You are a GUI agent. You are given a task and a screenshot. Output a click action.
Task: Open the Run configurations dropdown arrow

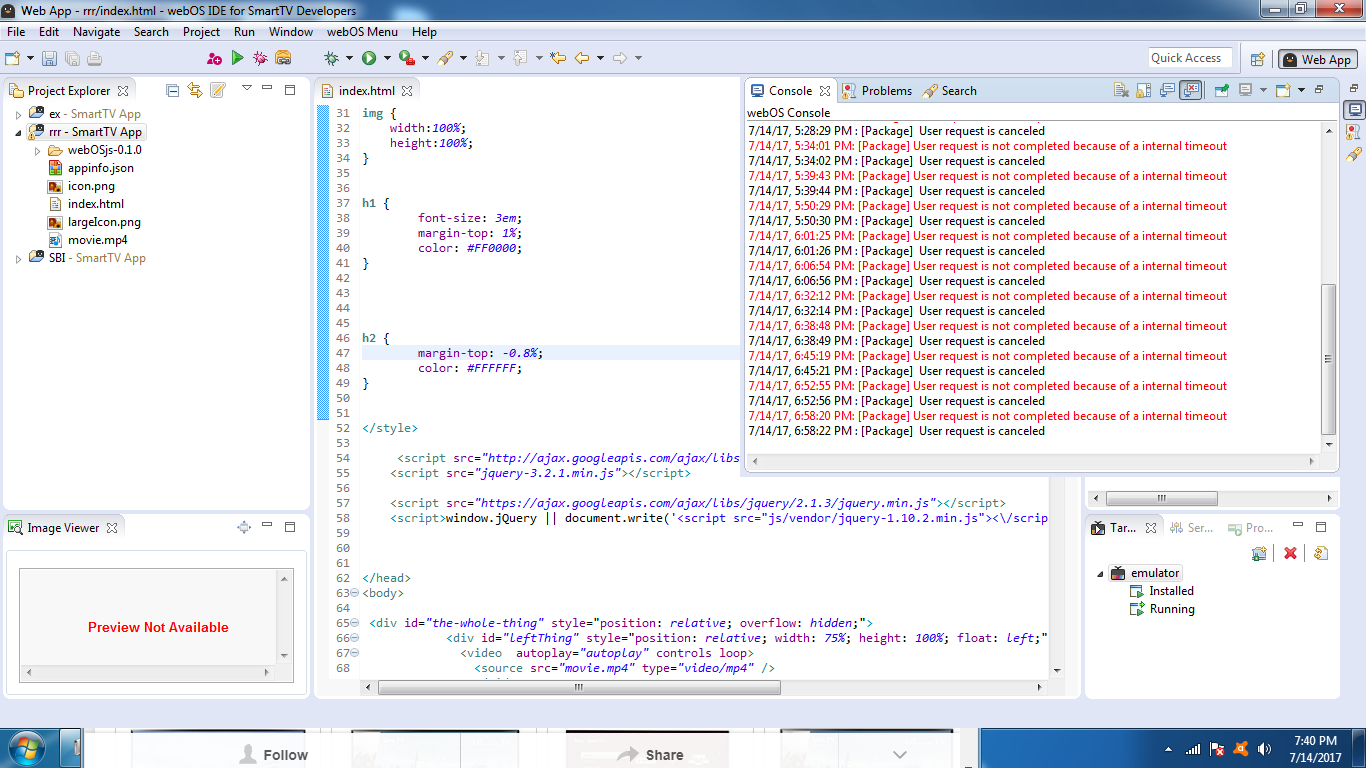pyautogui.click(x=385, y=58)
